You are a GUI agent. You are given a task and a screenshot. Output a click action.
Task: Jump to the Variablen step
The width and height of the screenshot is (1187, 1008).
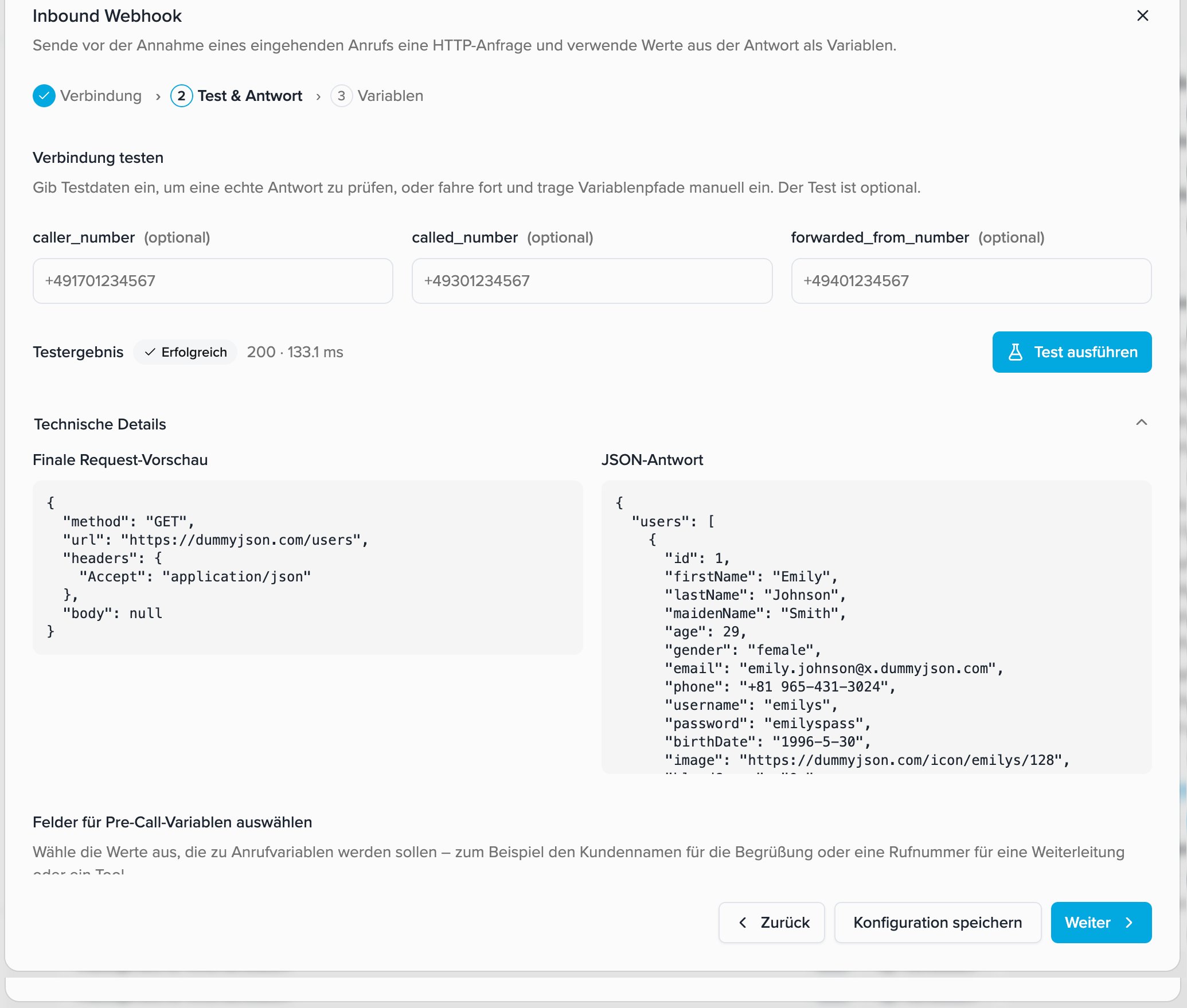point(391,96)
